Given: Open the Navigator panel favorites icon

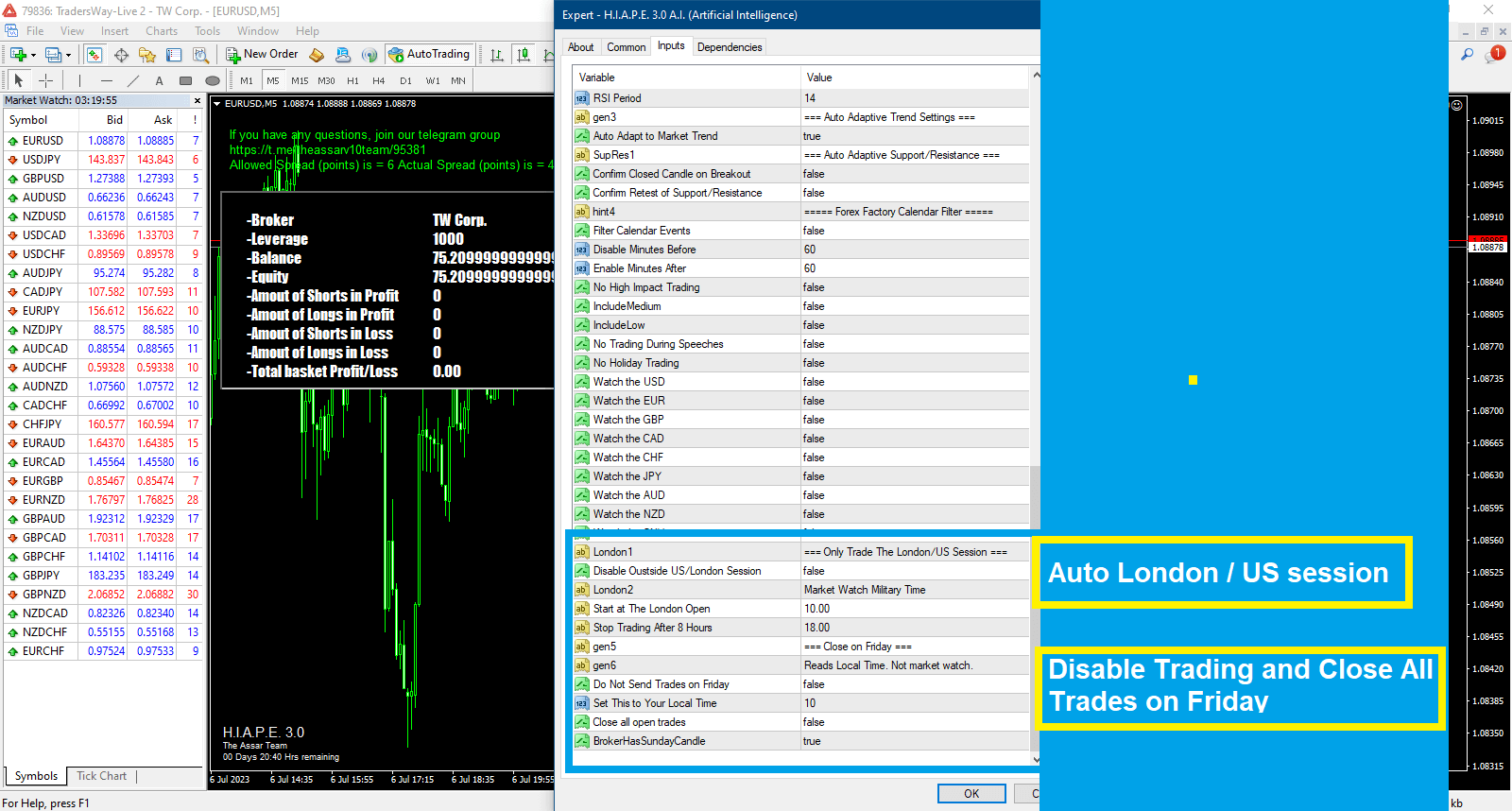Looking at the screenshot, I should pyautogui.click(x=147, y=55).
